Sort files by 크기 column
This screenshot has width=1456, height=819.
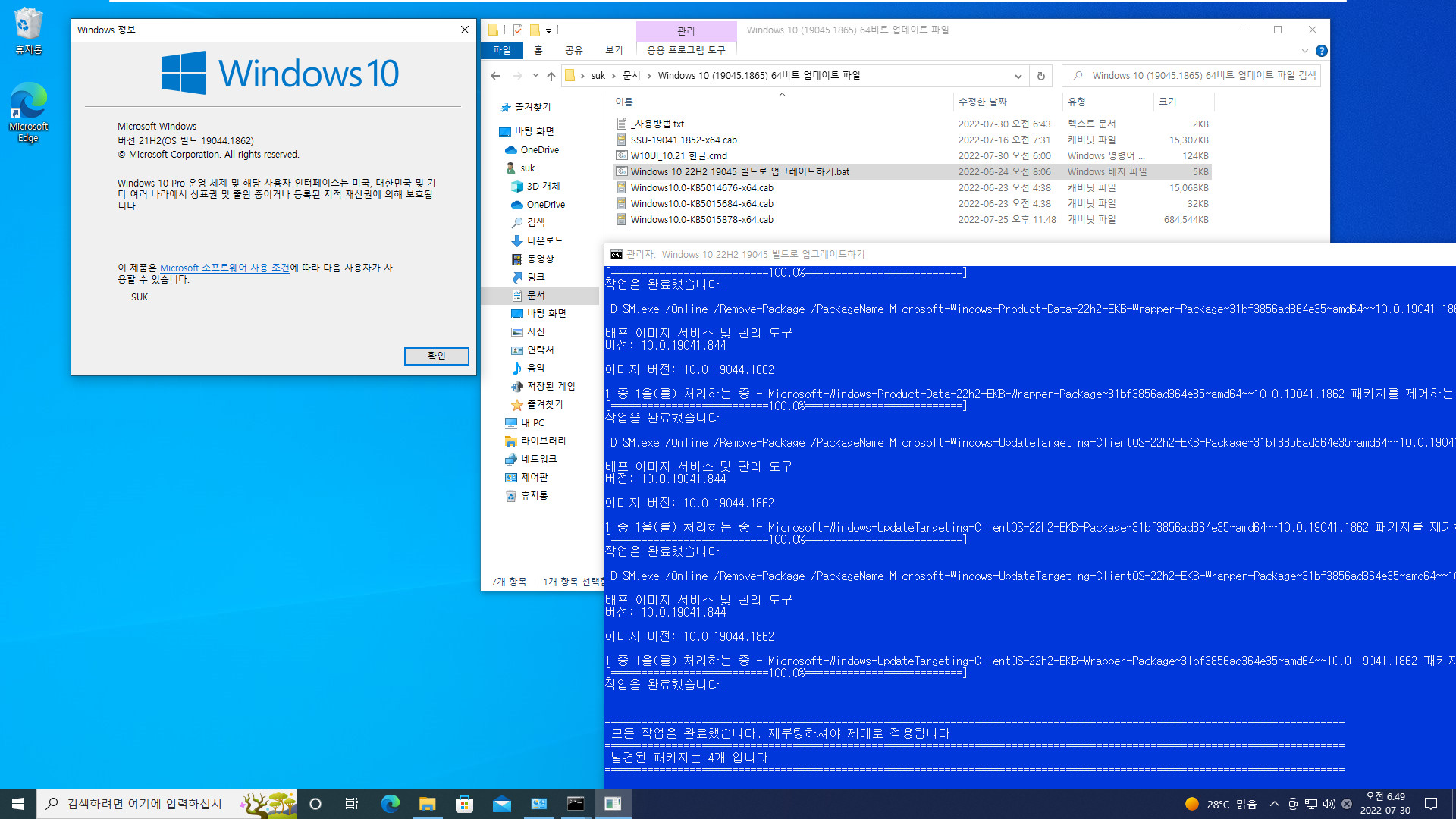point(1183,102)
